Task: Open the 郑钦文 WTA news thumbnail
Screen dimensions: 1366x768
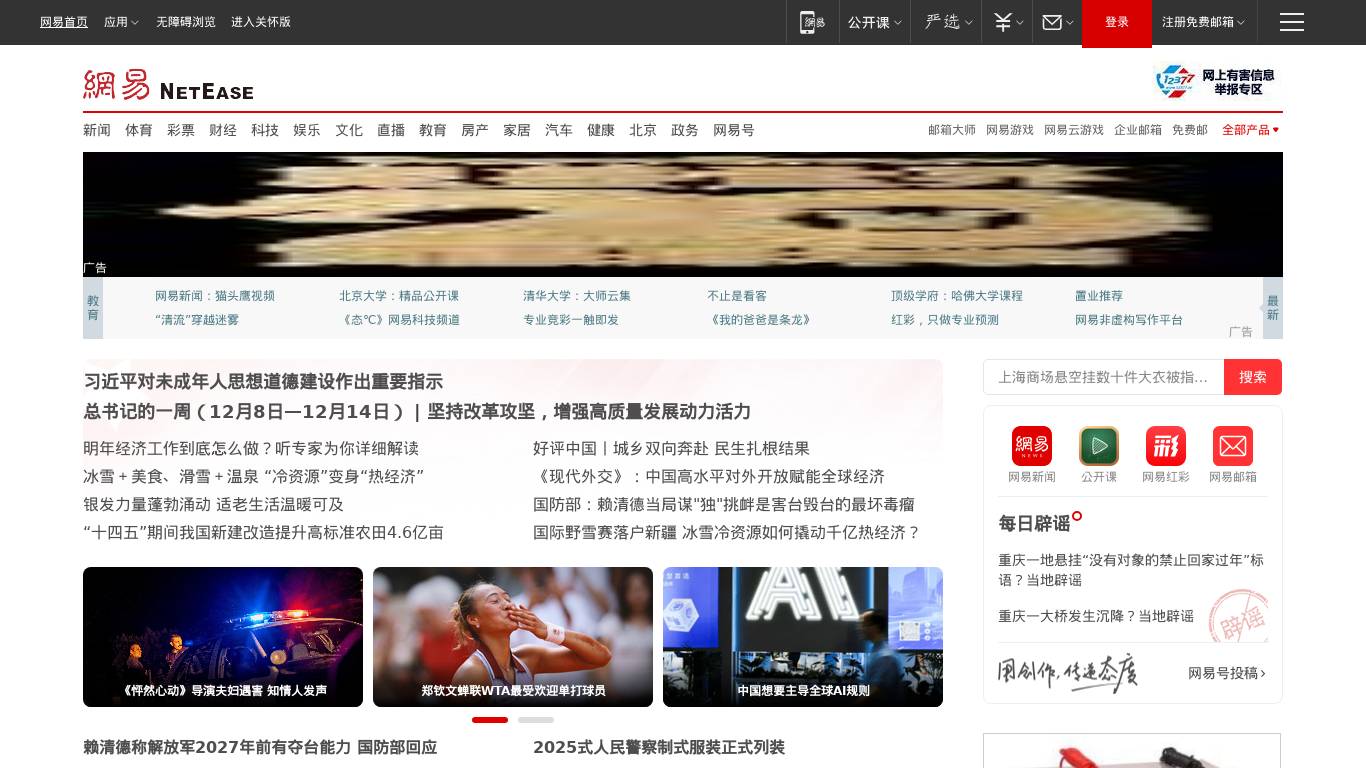Action: point(513,637)
